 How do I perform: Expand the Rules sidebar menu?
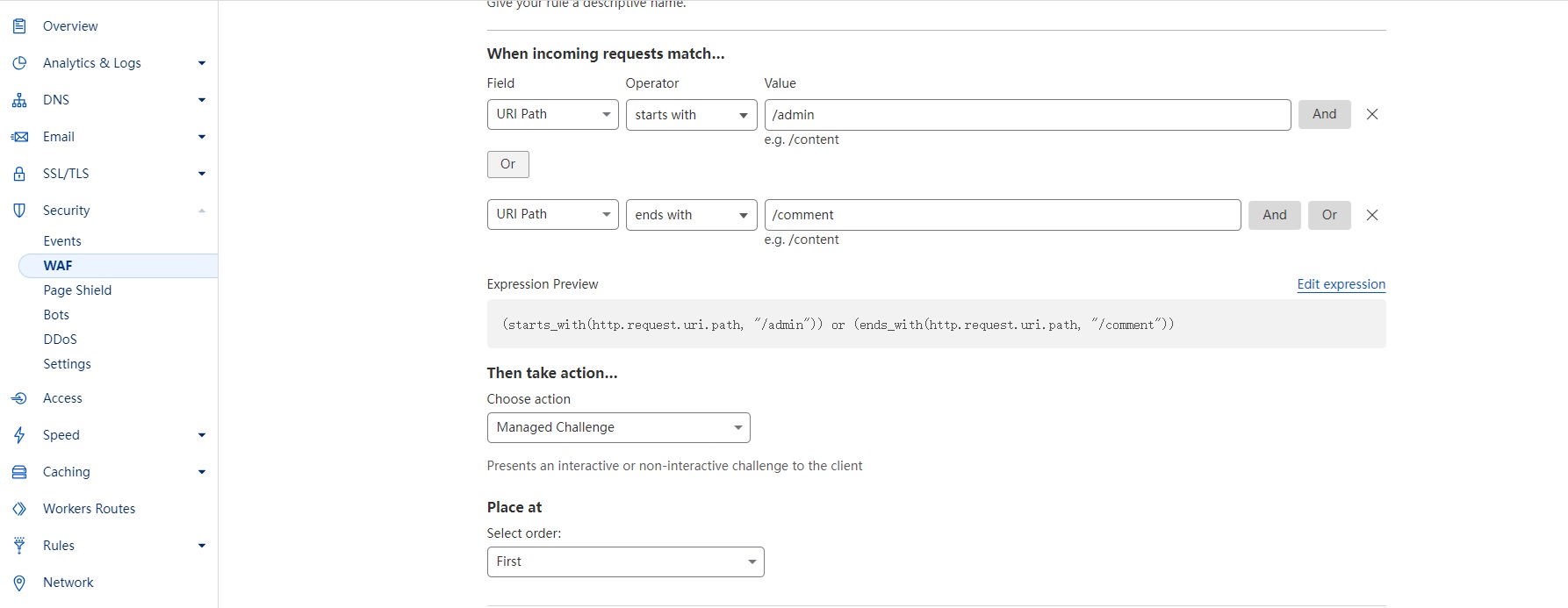pyautogui.click(x=201, y=546)
